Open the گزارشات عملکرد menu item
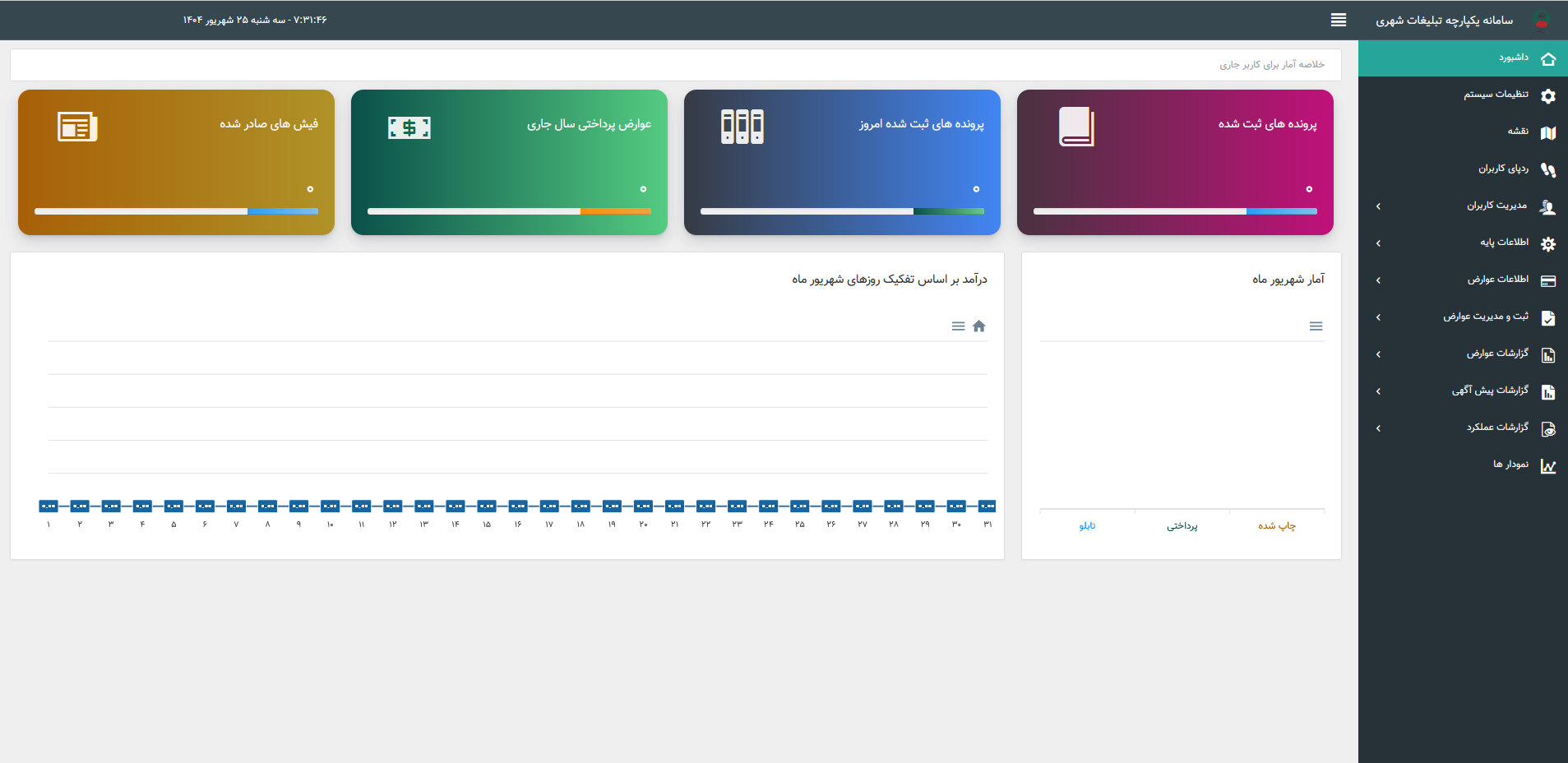1568x763 pixels. pos(1497,428)
